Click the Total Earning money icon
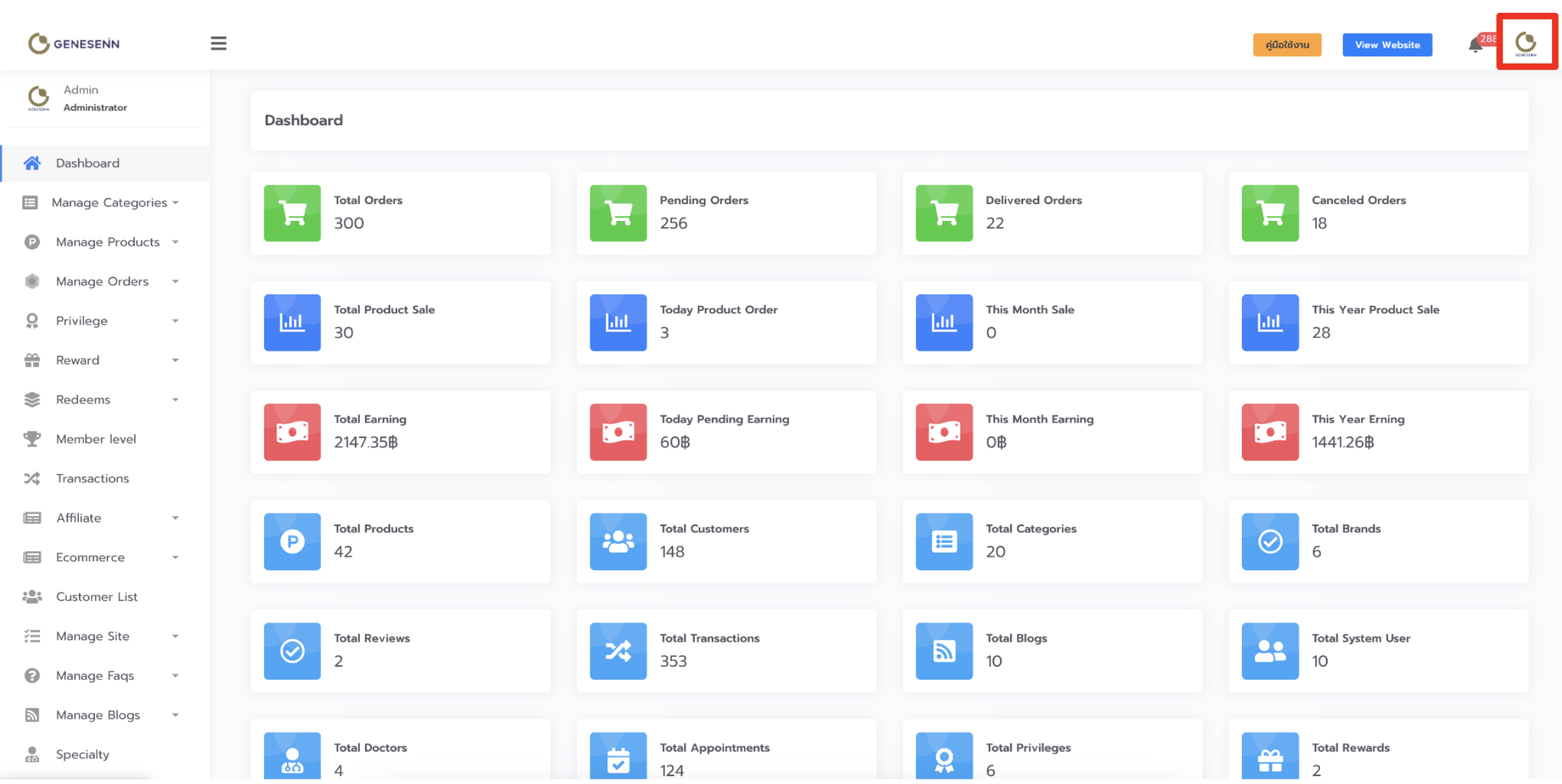Viewport: 1562px width, 784px height. (x=292, y=432)
